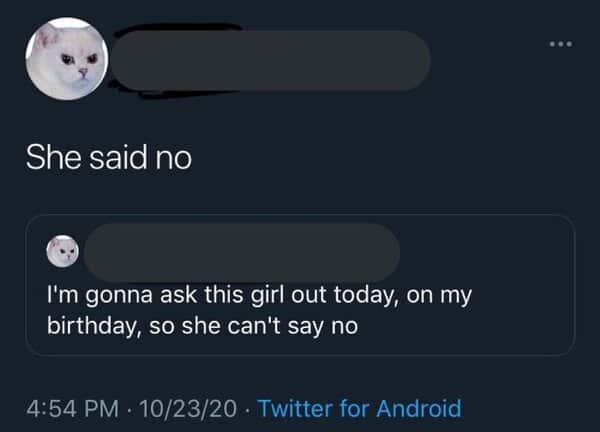
Task: Click the 4:54 PM timestamp
Action: point(73,408)
